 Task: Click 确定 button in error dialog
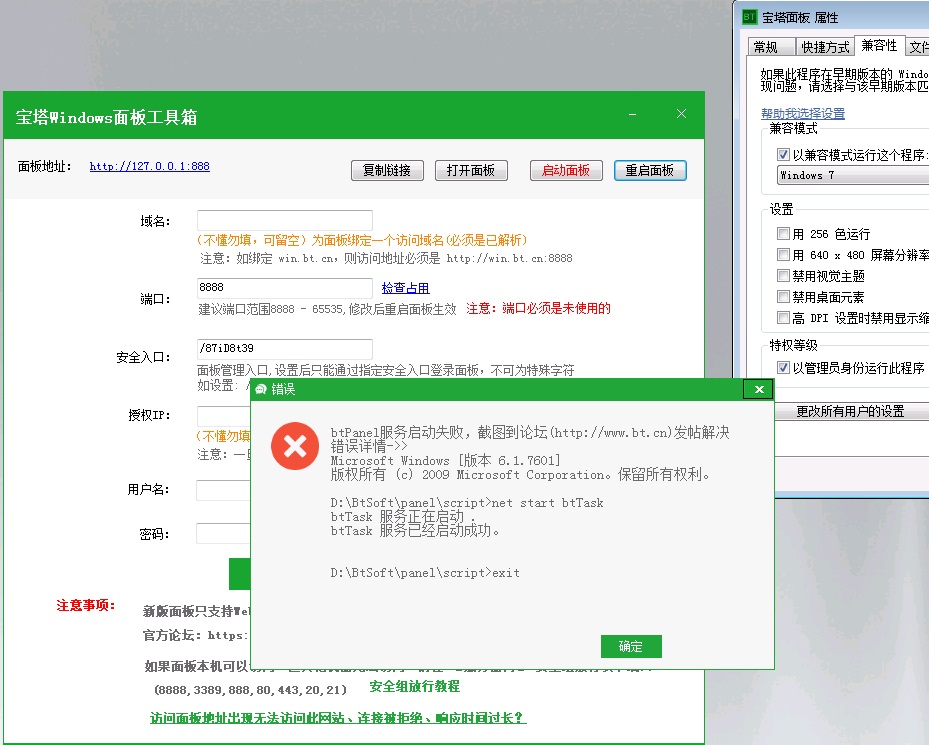click(630, 646)
